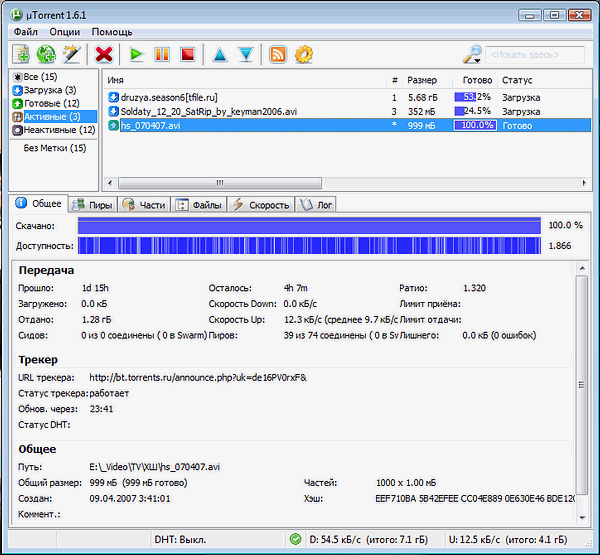The height and width of the screenshot is (555, 600).
Task: Switch to the Файлы tab
Action: (199, 204)
